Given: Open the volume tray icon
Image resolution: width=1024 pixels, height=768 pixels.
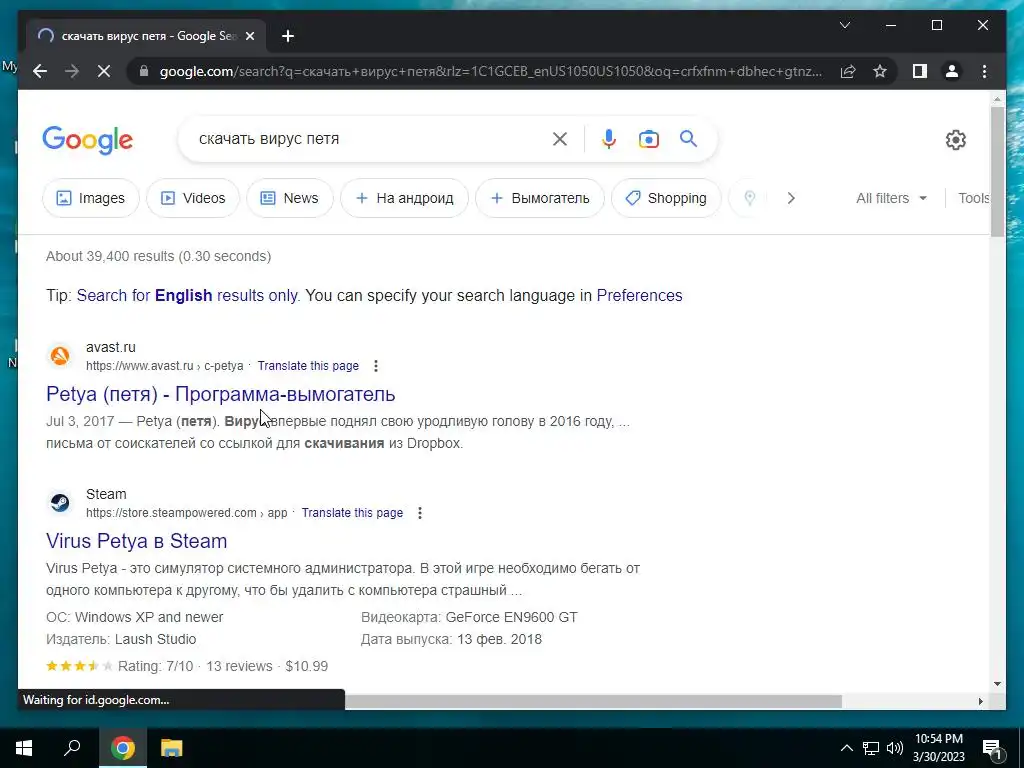Looking at the screenshot, I should (895, 748).
